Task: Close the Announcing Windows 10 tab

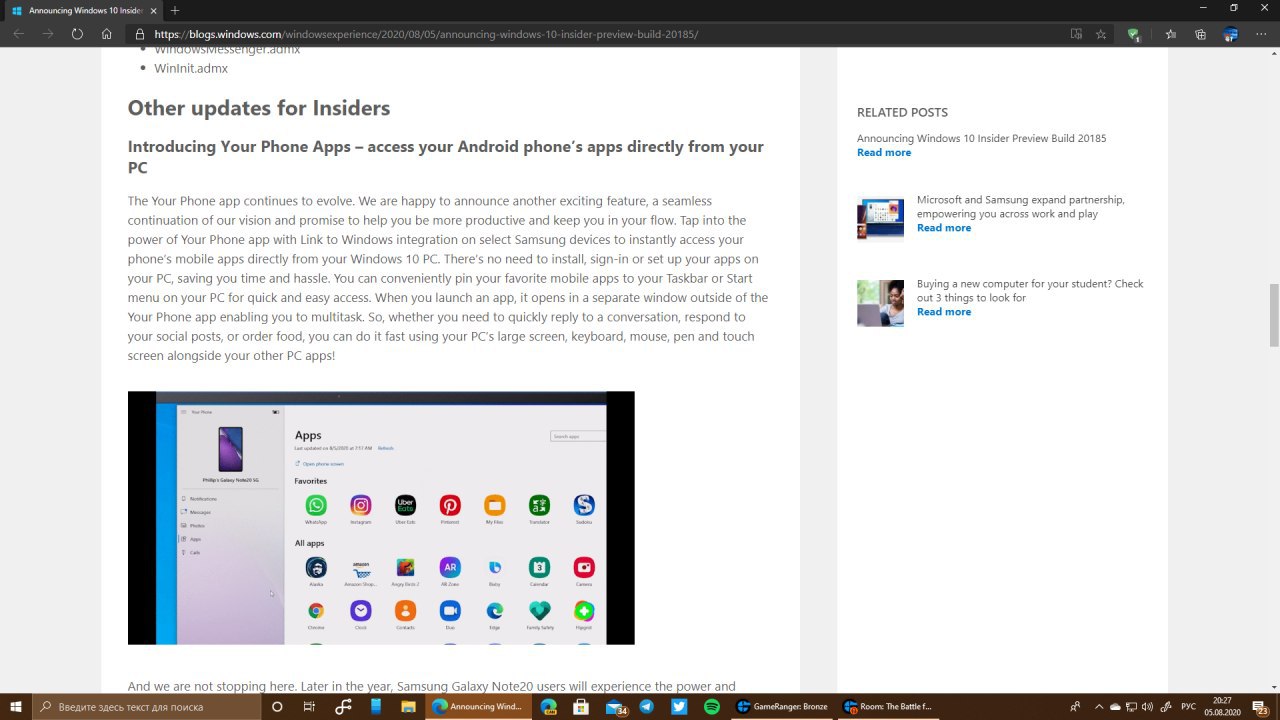Action: pos(153,10)
